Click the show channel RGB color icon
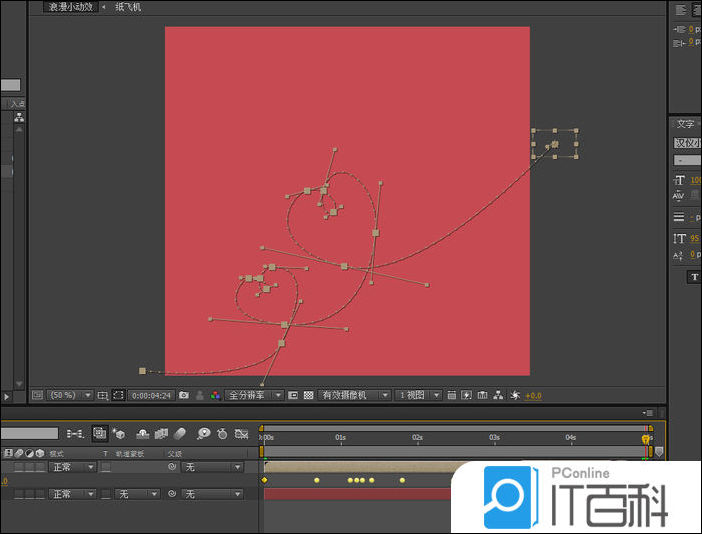 pyautogui.click(x=215, y=395)
